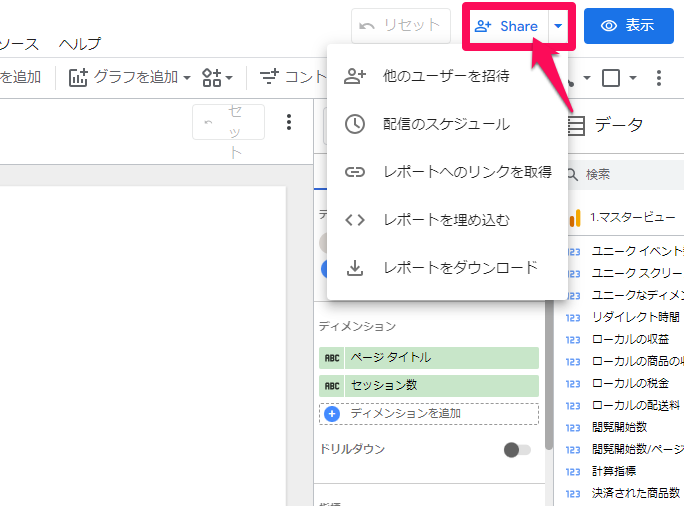The height and width of the screenshot is (506, 684).
Task: Click the link chain icon in menu
Action: (355, 172)
